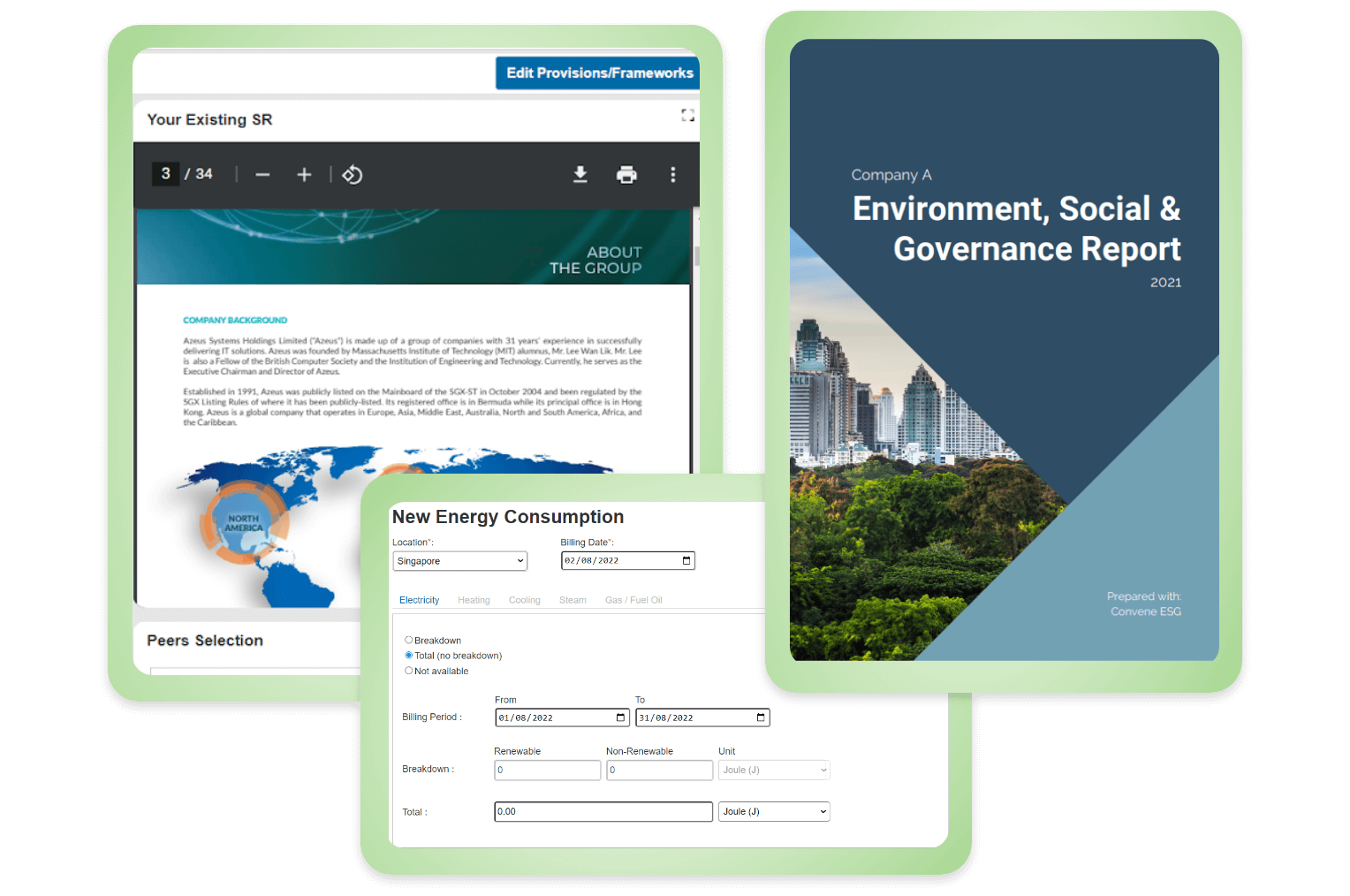Image resolution: width=1350 pixels, height=896 pixels.
Task: Click the PDF viewer vertical scrollbar
Action: coord(696,256)
